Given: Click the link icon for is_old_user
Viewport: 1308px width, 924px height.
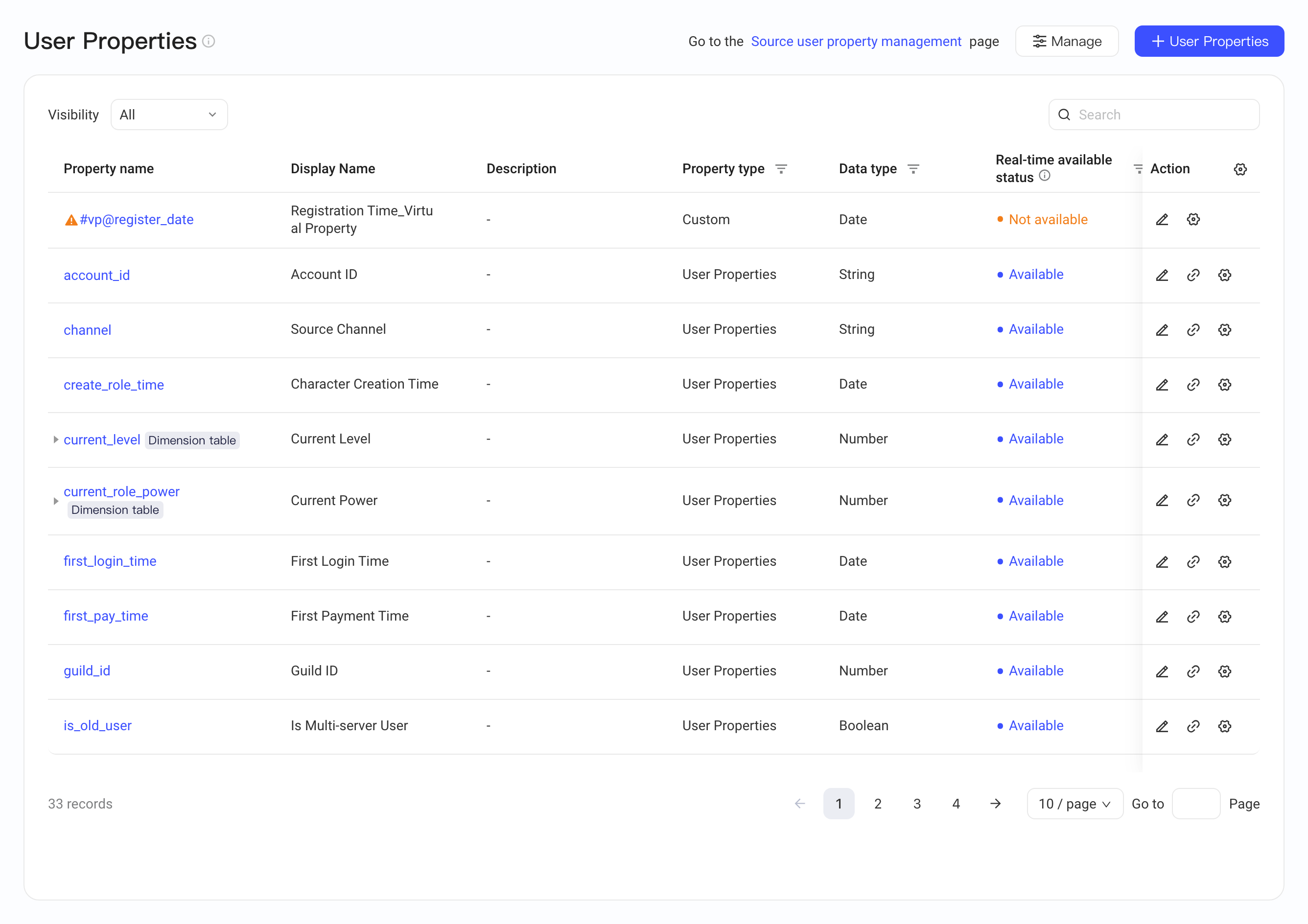Looking at the screenshot, I should [1193, 726].
